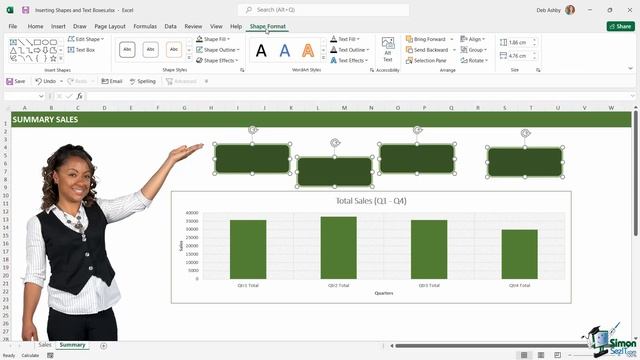This screenshot has width=640, height=360.
Task: Pick the star shape in shapes gallery
Action: coord(53,58)
